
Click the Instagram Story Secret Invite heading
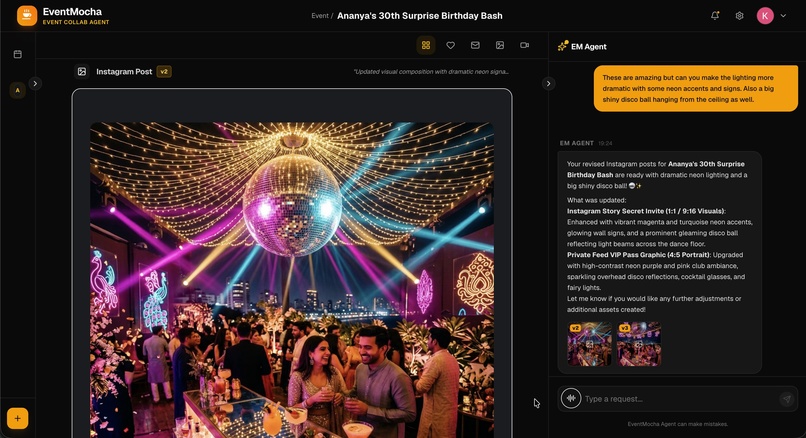click(x=646, y=211)
